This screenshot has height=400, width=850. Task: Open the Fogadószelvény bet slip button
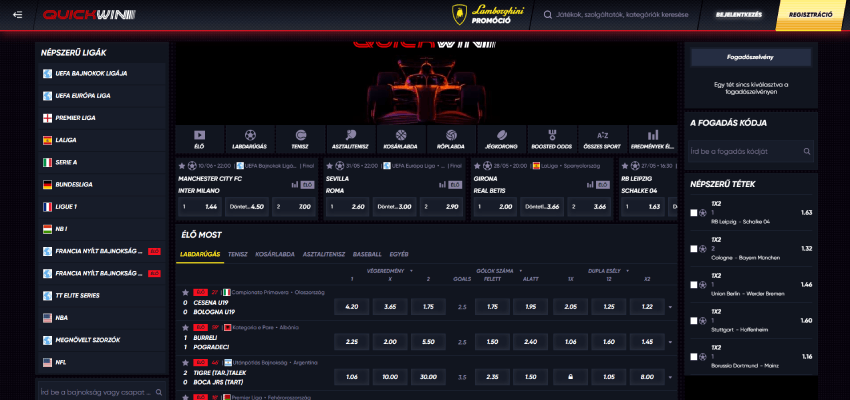(x=751, y=57)
